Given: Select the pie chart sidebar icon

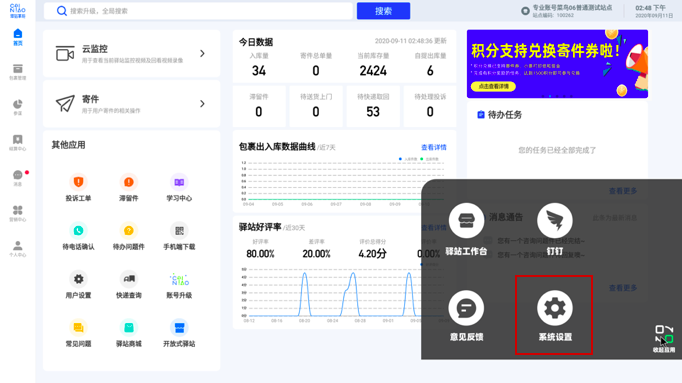Looking at the screenshot, I should pyautogui.click(x=17, y=104).
